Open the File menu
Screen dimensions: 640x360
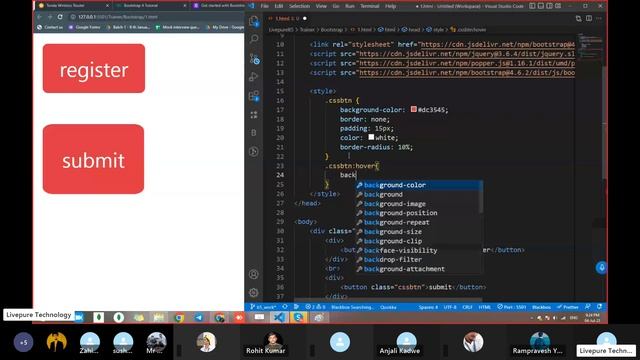coord(264,6)
